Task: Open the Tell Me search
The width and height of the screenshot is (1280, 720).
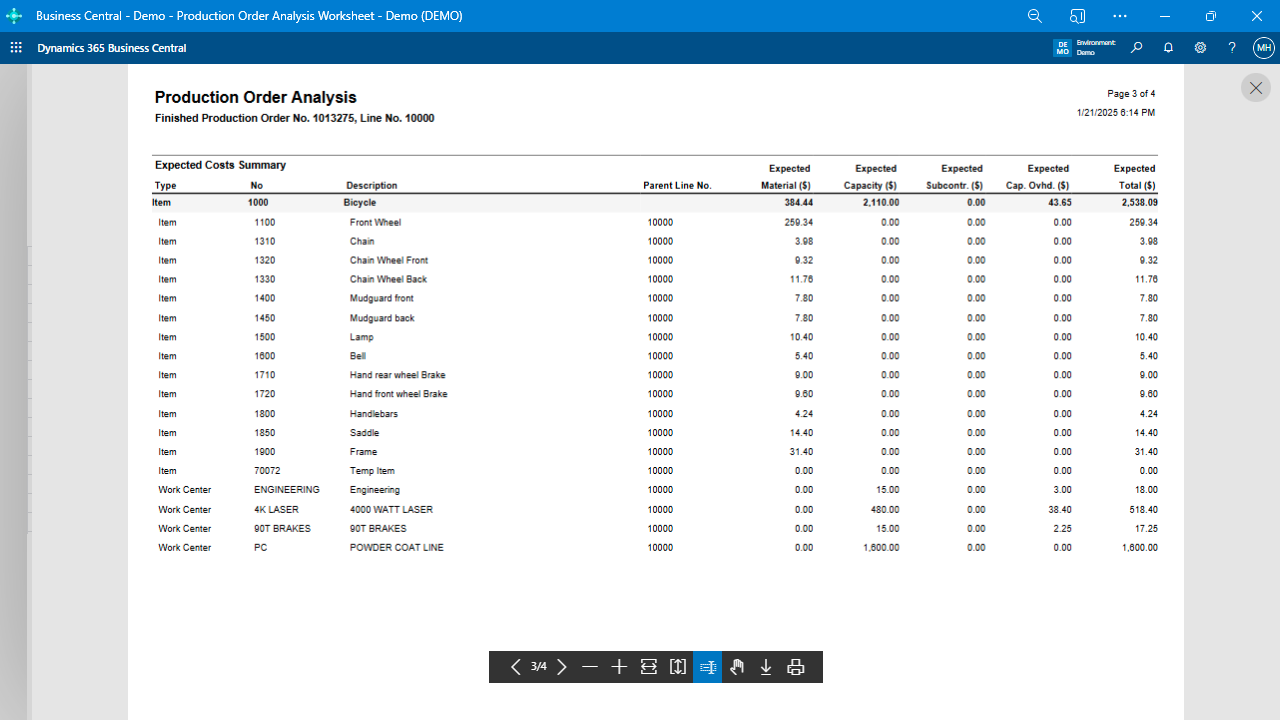Action: (1137, 48)
